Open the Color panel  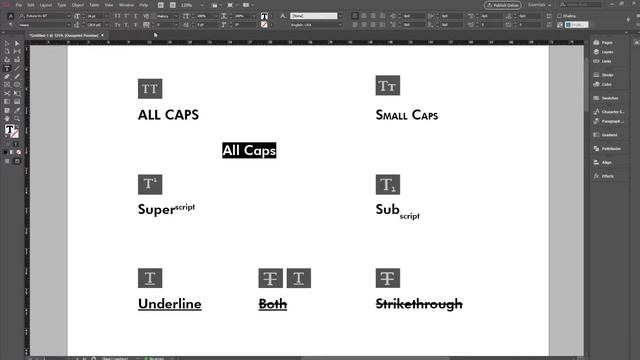(603, 84)
